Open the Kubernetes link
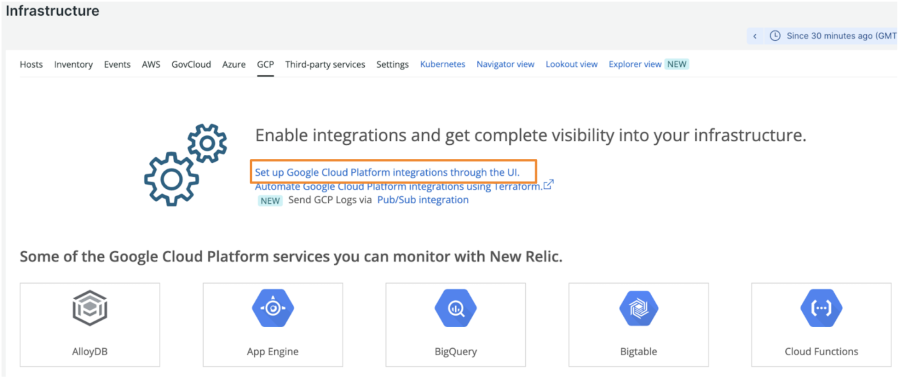The image size is (900, 379). tap(443, 64)
